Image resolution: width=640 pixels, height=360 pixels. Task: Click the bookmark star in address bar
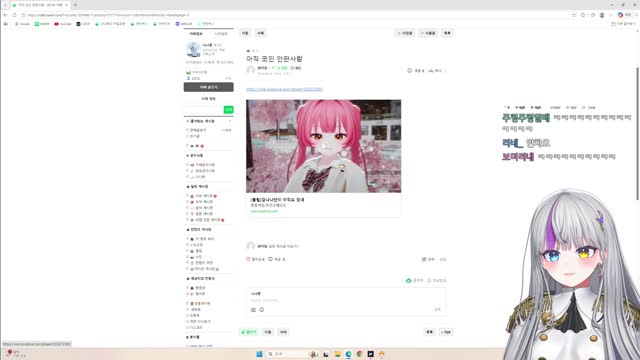(573, 15)
